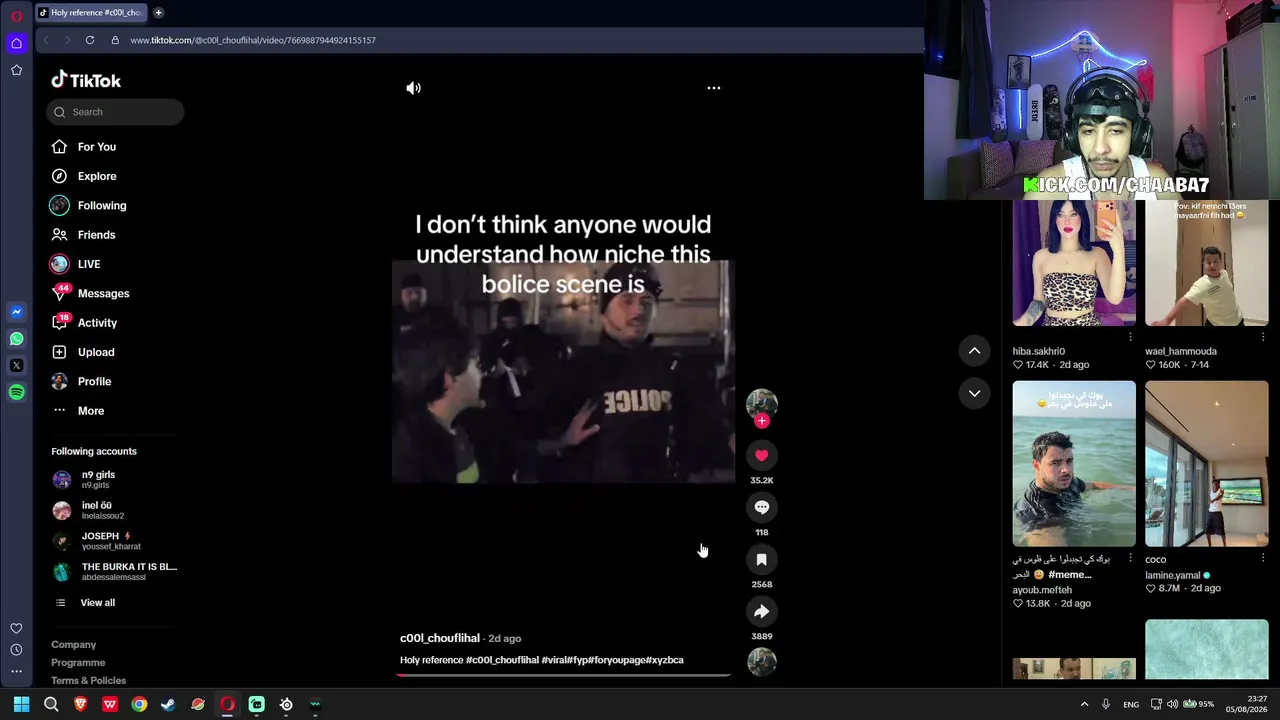Select the Holy reference browser tab
This screenshot has height=720, width=1280.
[x=90, y=13]
